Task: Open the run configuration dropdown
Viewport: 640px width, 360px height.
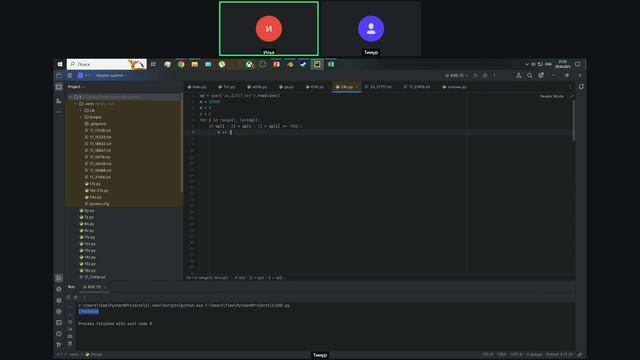Action: tap(456, 76)
